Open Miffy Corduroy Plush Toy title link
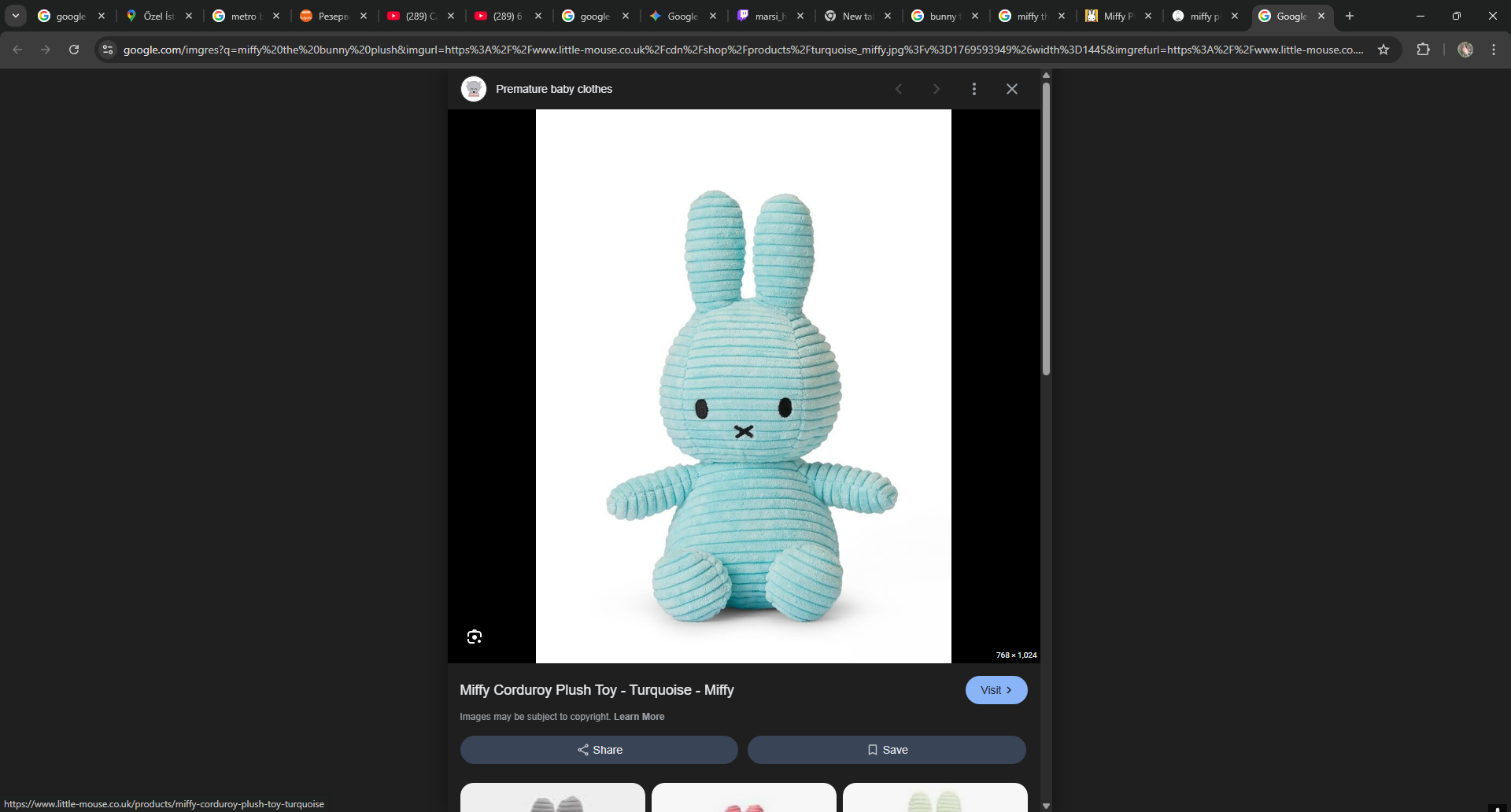This screenshot has width=1511, height=812. pyautogui.click(x=597, y=690)
